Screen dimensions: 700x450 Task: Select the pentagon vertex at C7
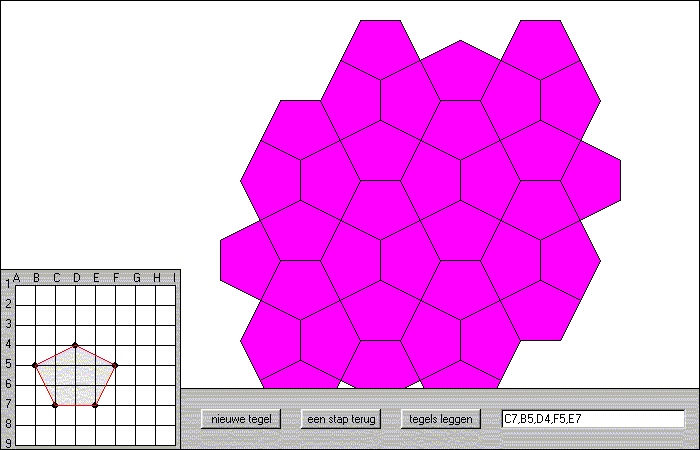point(55,405)
